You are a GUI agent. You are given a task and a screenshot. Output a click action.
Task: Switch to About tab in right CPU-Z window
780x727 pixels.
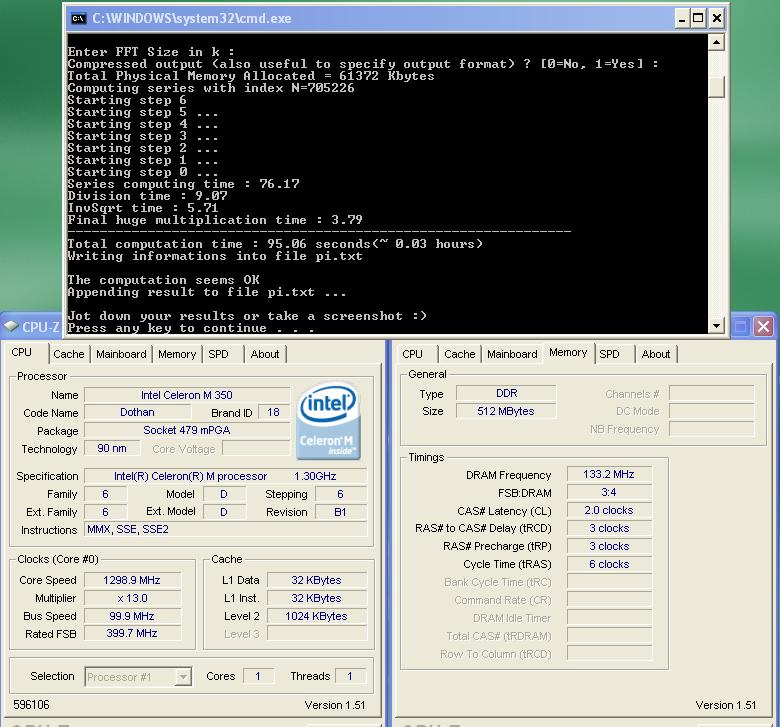tap(656, 354)
